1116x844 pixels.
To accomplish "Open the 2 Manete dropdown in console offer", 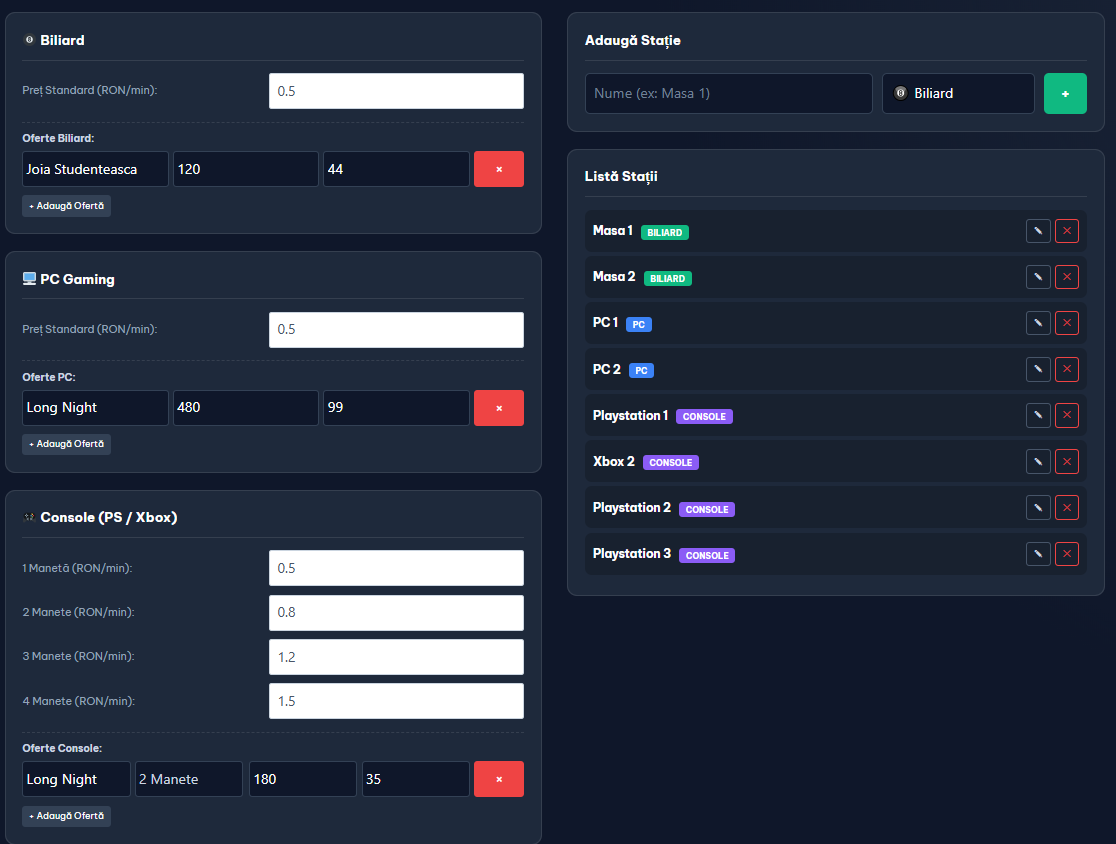I will pyautogui.click(x=189, y=779).
